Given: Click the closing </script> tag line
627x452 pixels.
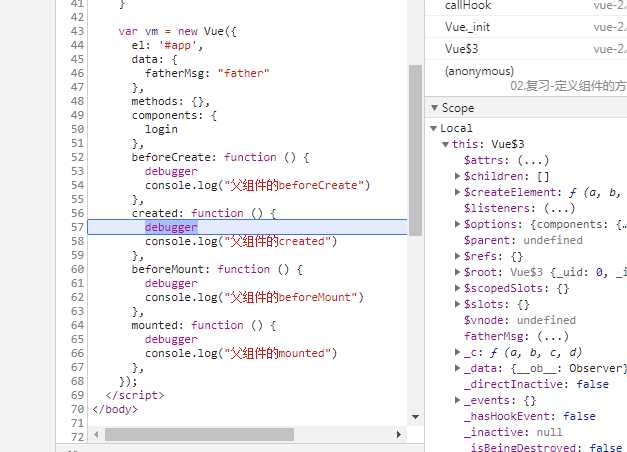Looking at the screenshot, I should (x=135, y=395).
